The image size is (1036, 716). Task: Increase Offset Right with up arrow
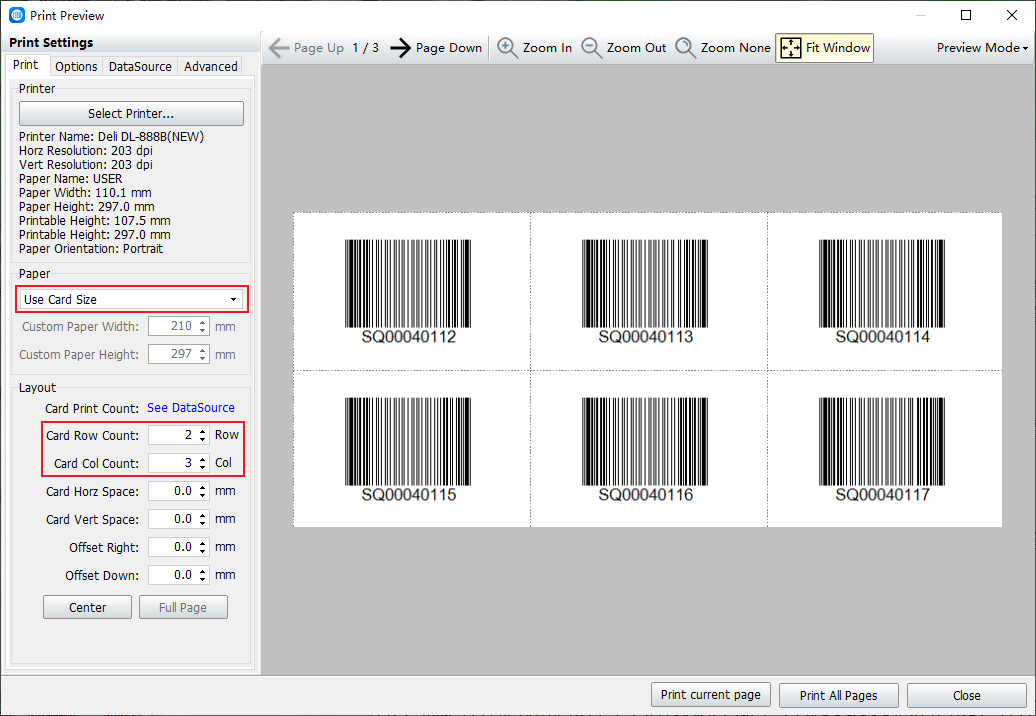pos(203,543)
